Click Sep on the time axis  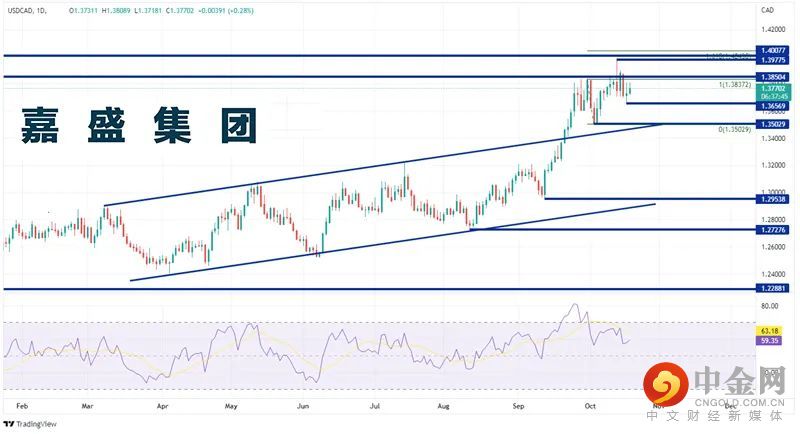point(518,406)
